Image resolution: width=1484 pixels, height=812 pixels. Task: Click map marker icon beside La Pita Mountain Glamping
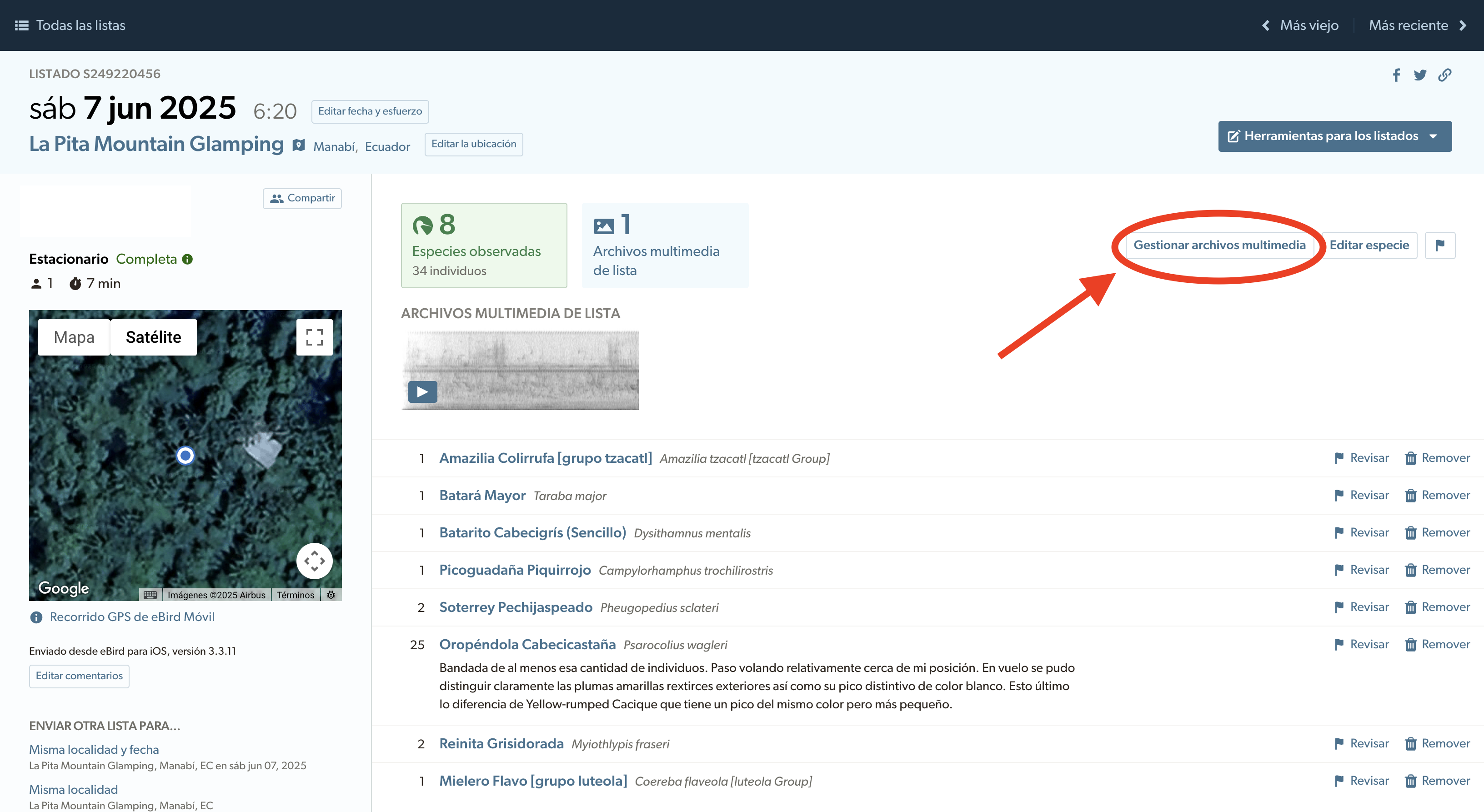(x=298, y=145)
